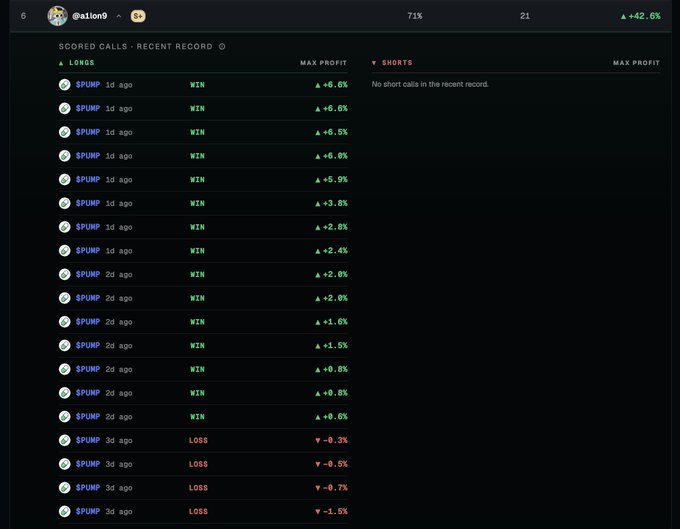Click the +3.8% max profit value
The height and width of the screenshot is (529, 680).
coord(331,203)
